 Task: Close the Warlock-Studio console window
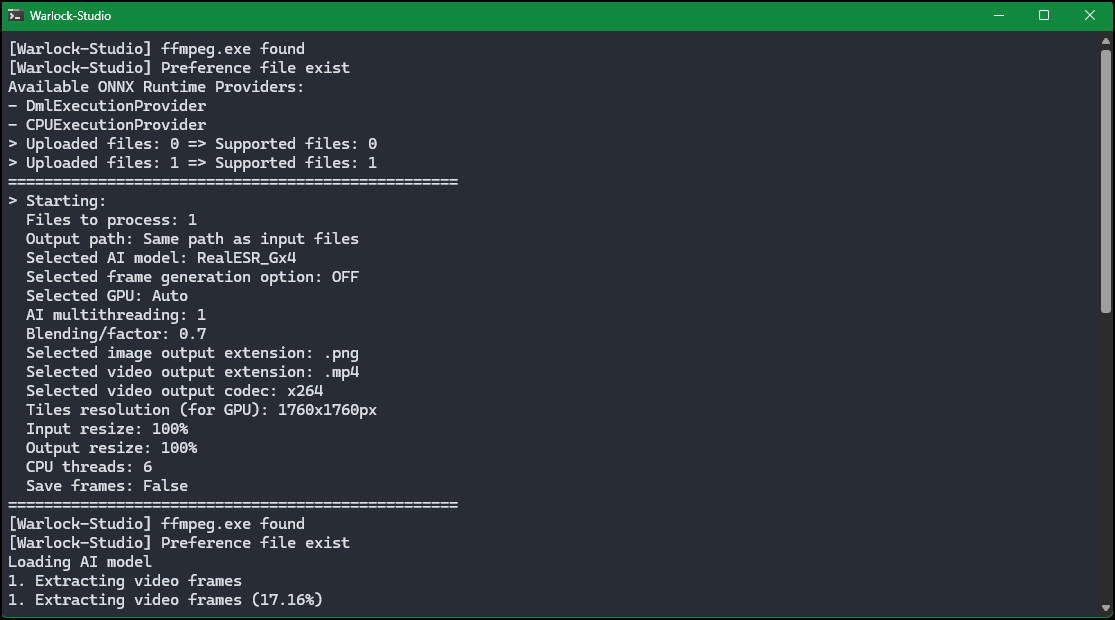click(1090, 16)
